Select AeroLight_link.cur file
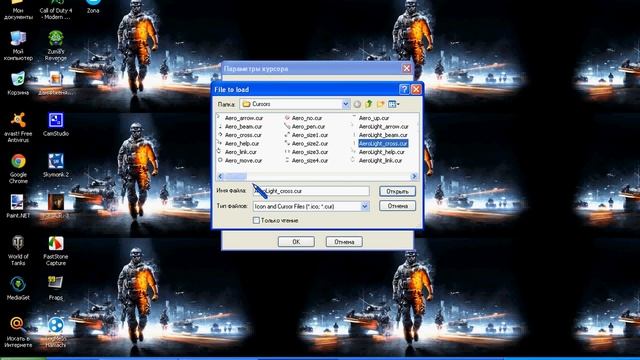Screen dimensions: 640x360 (x=380, y=161)
